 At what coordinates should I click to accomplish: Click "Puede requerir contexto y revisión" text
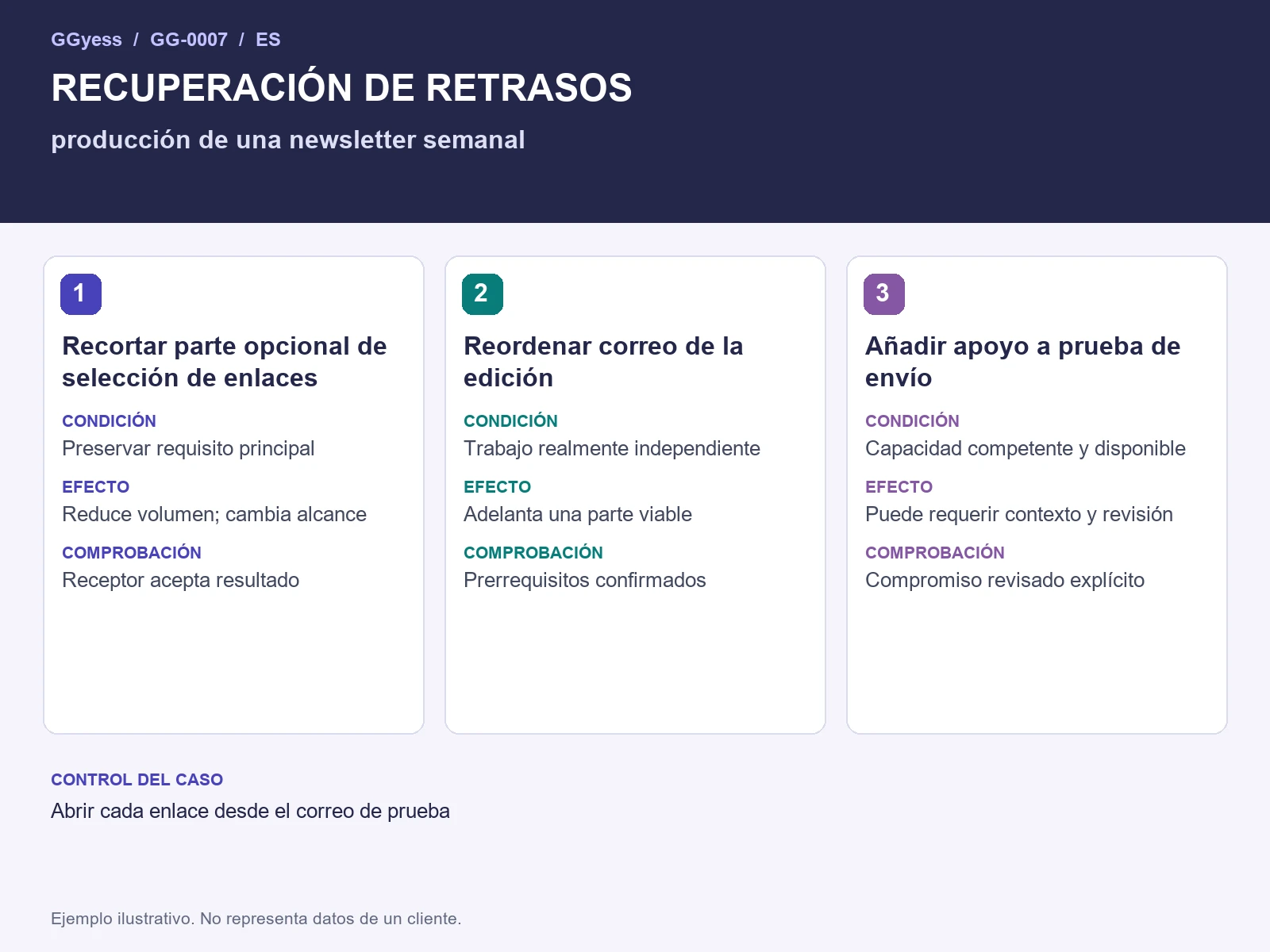tap(1019, 515)
